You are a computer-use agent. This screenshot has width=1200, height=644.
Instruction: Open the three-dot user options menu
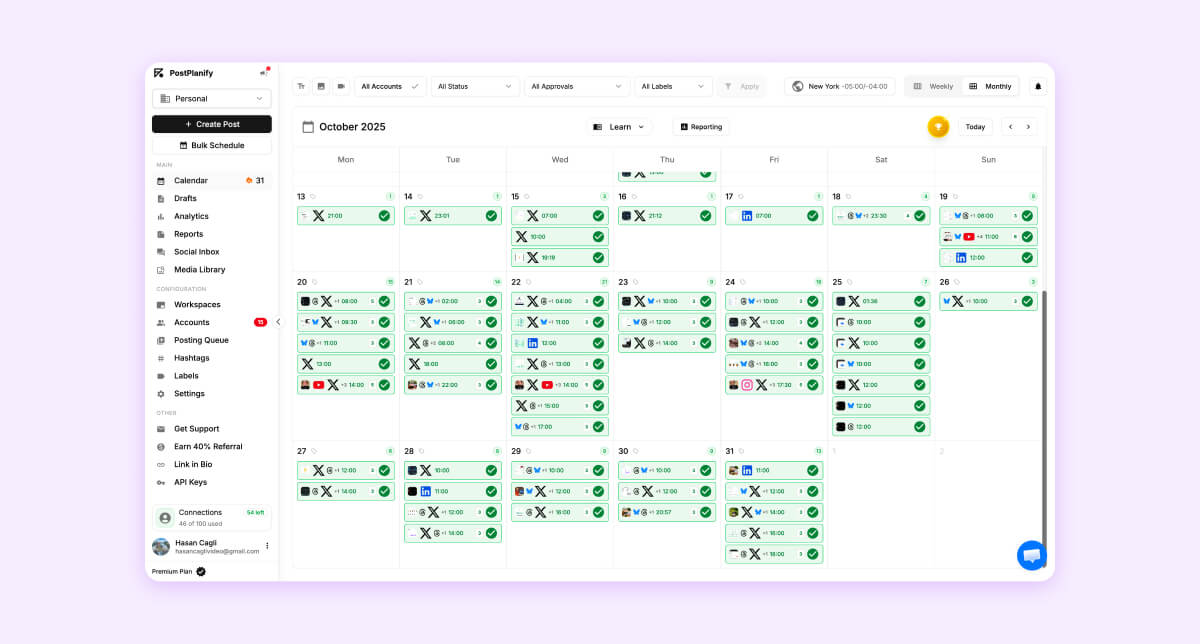267,546
